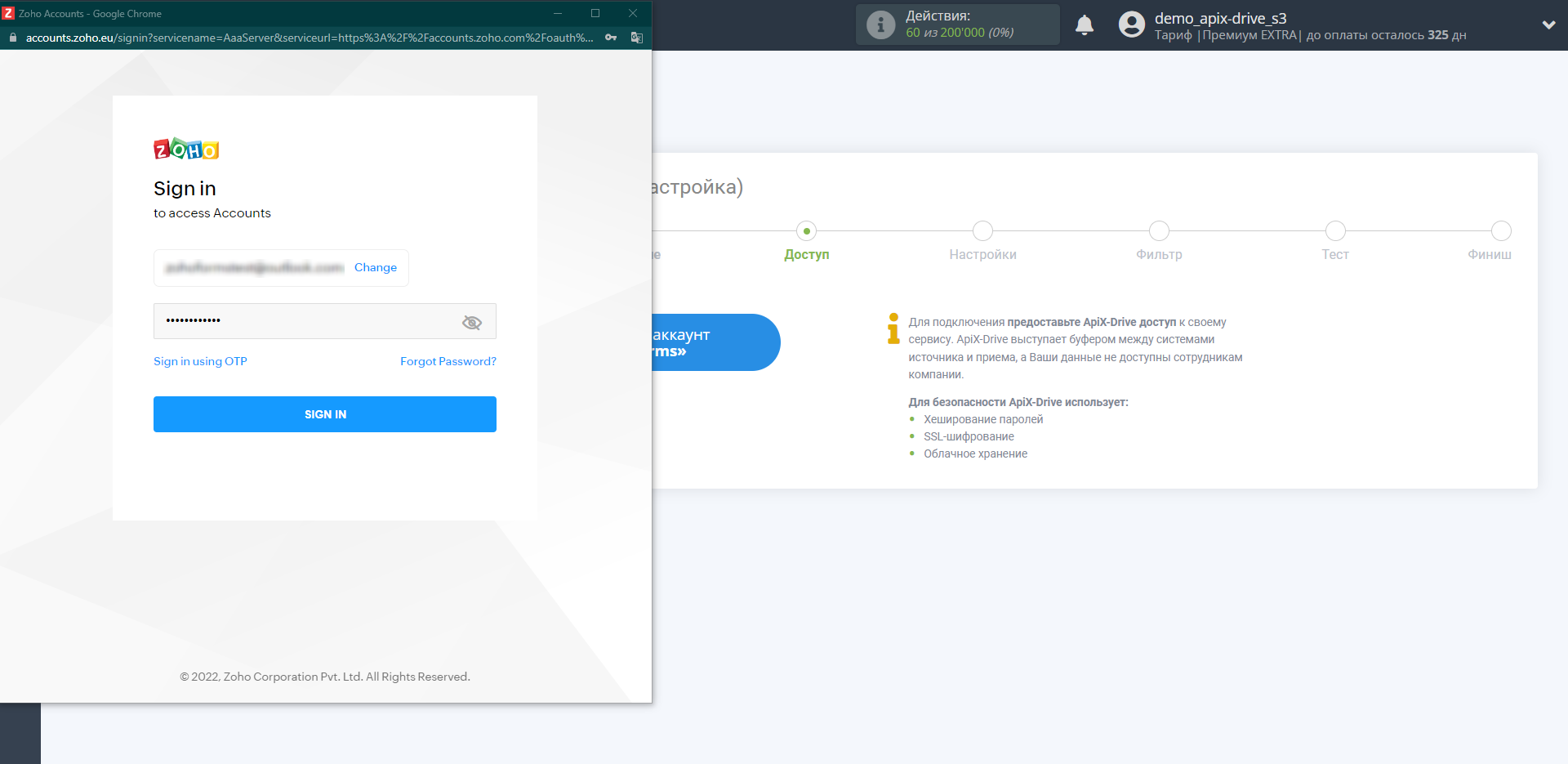
Task: Click the Финиш step circle marker
Action: point(1501,231)
